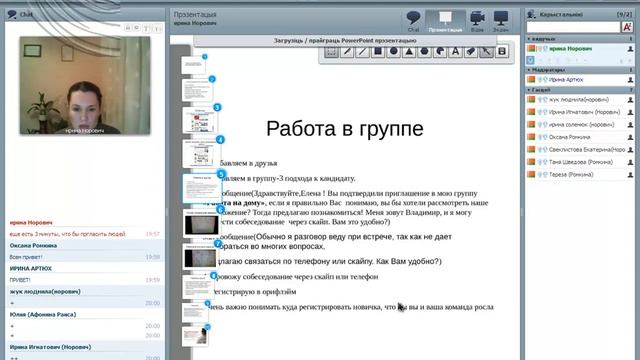
Task: Click person icon beside ирина Норович
Action: pyautogui.click(x=630, y=49)
